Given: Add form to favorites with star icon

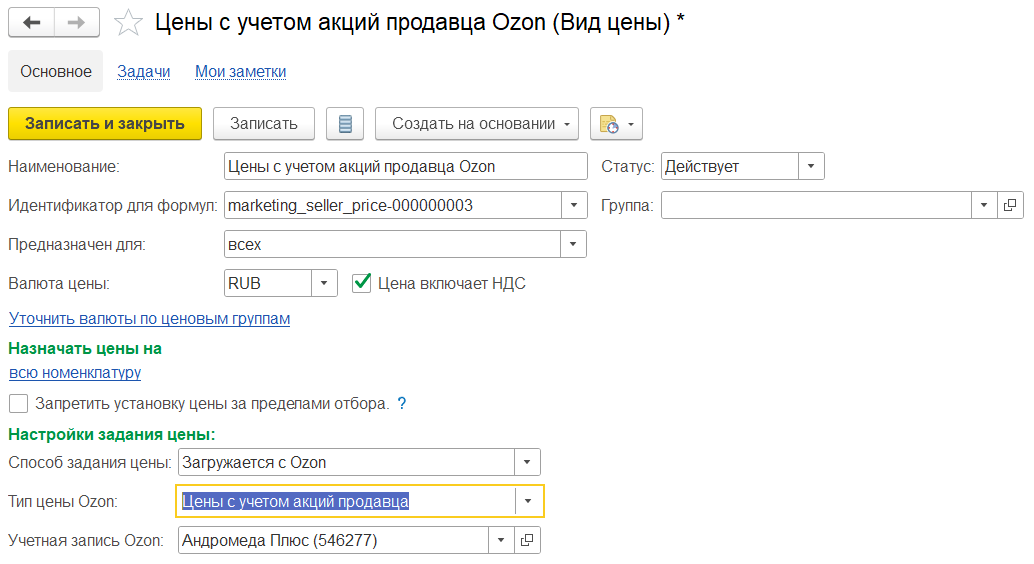Looking at the screenshot, I should [x=128, y=23].
